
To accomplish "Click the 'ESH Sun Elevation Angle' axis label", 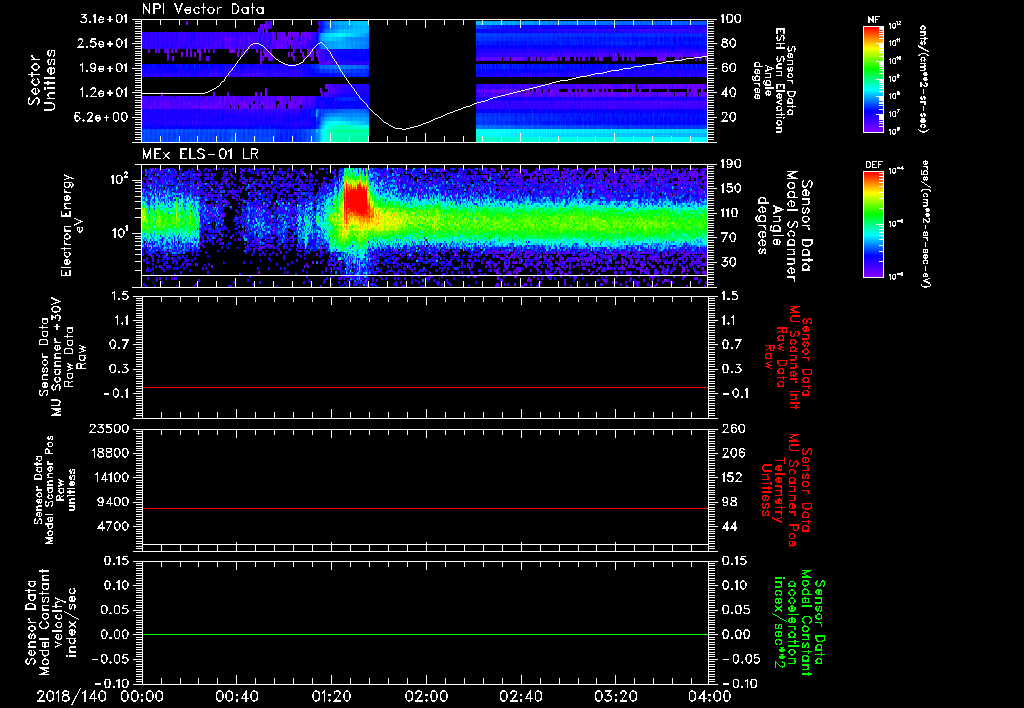I will [x=774, y=80].
